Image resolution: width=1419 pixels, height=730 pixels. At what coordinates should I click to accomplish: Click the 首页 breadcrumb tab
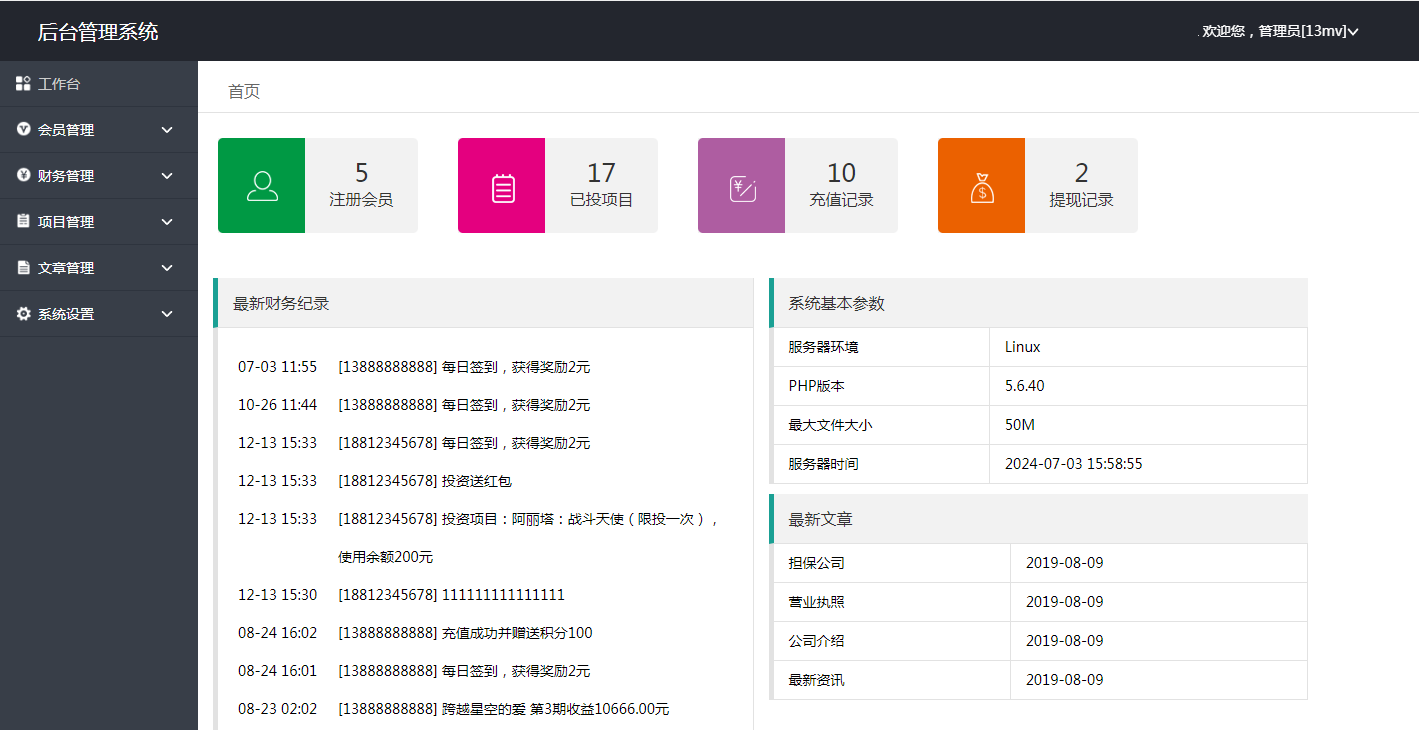(244, 91)
